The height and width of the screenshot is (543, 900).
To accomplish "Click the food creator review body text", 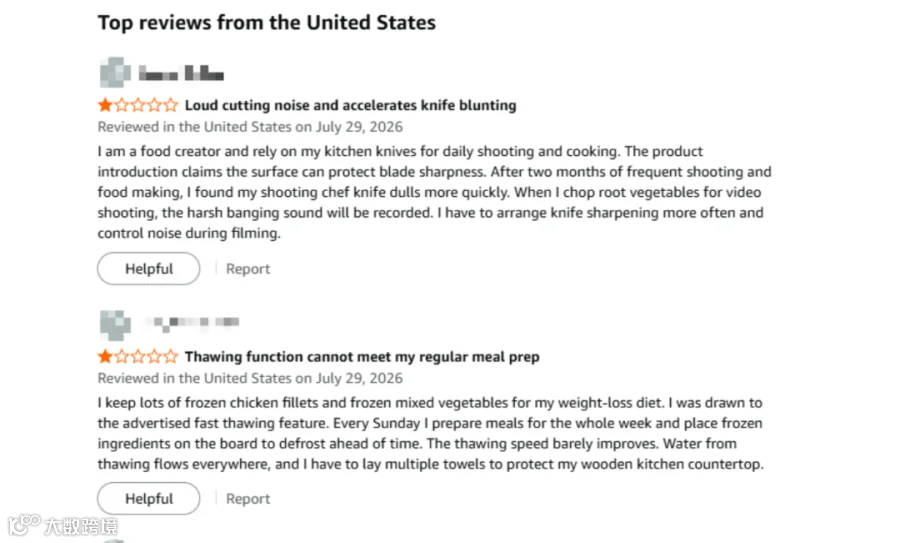I will 435,192.
